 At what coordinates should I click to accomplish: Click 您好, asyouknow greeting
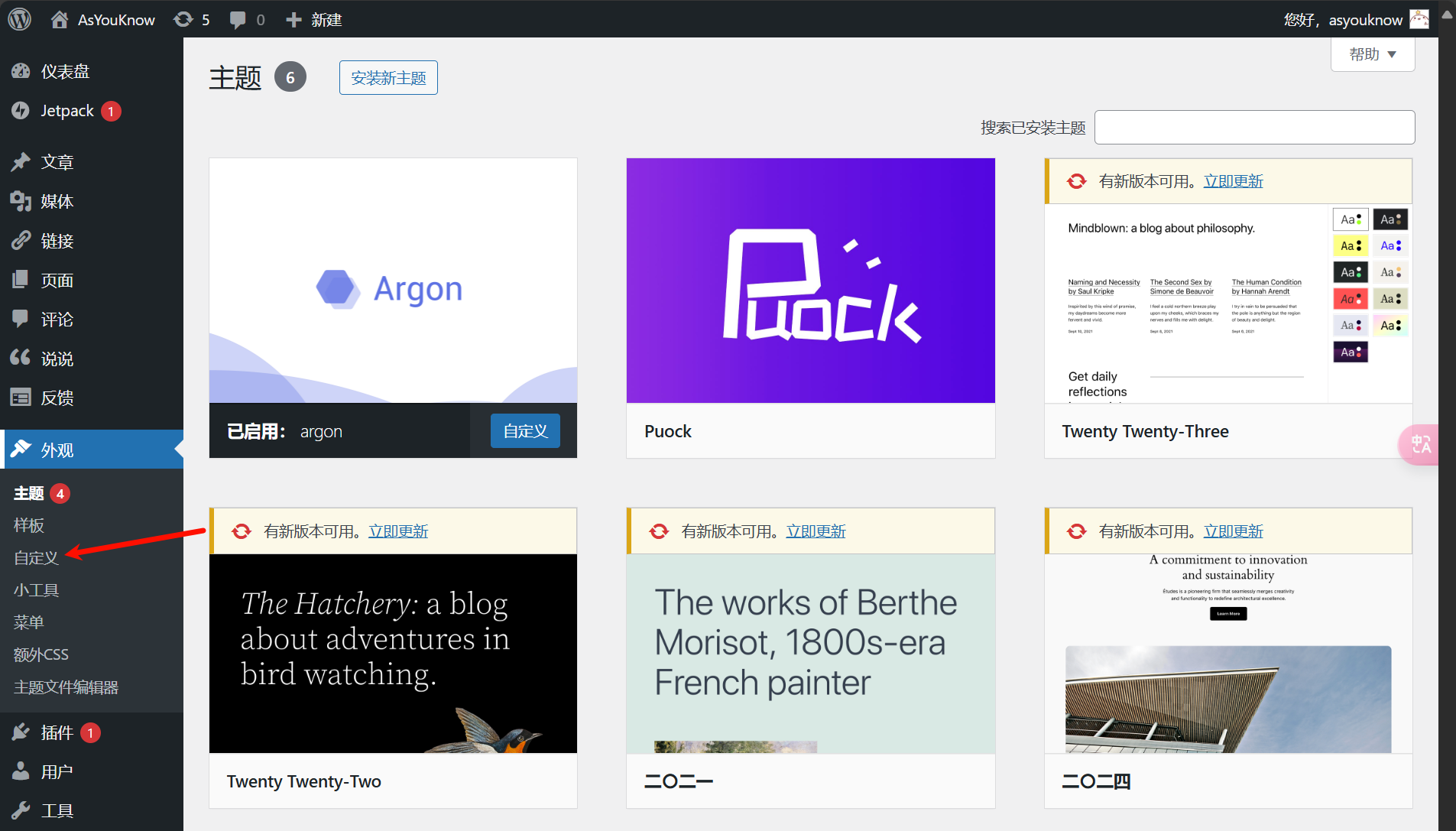click(1343, 20)
